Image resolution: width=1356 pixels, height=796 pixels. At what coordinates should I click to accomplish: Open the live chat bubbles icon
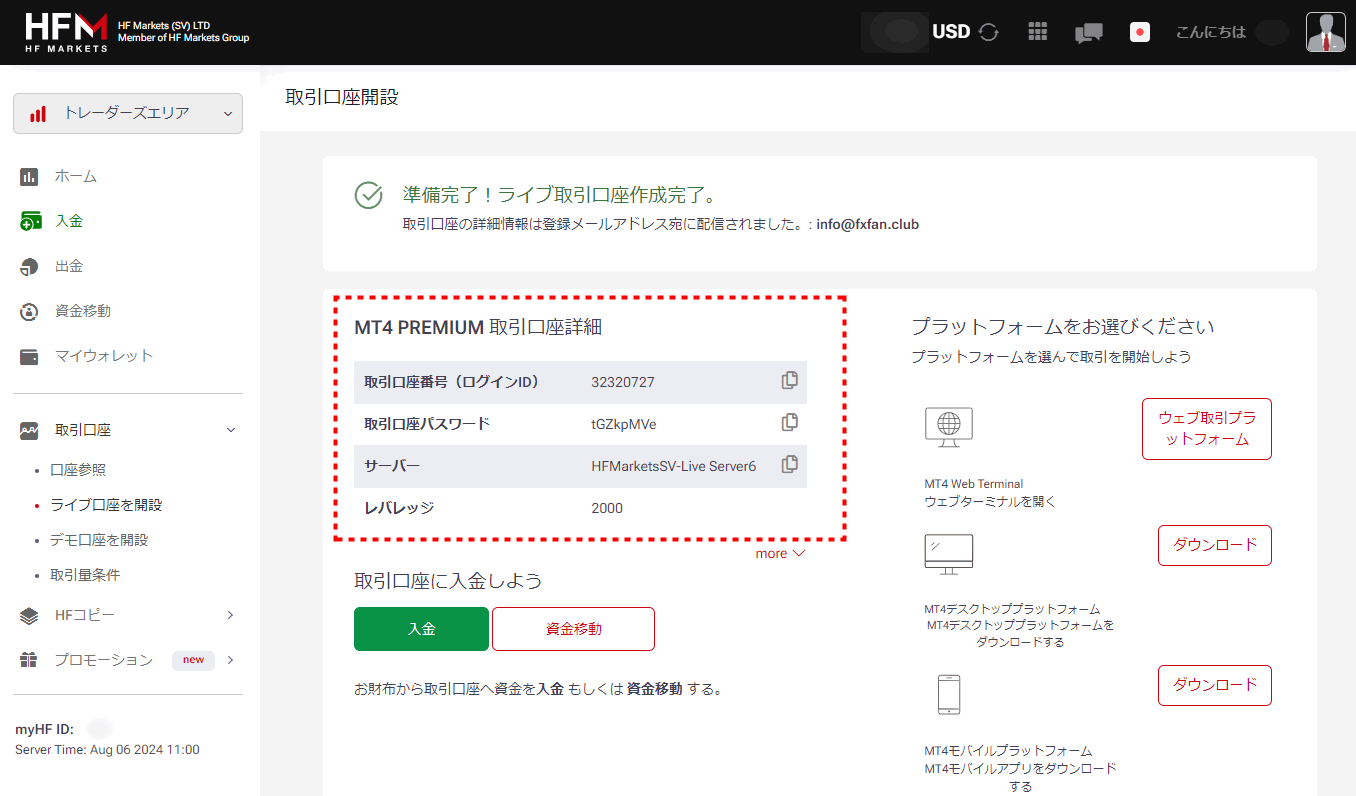(1088, 33)
